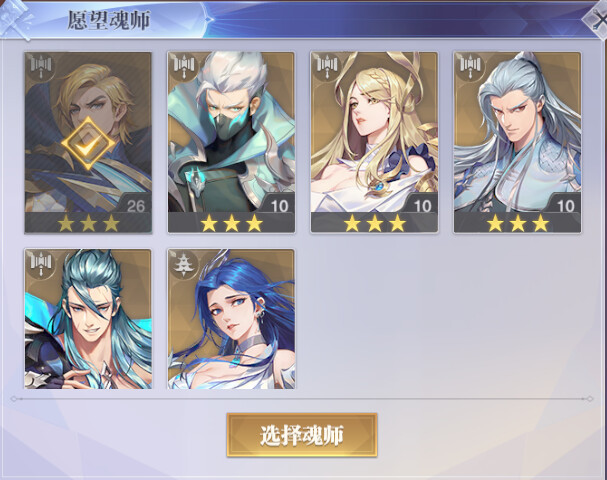Click level 26 badge on blond hero
This screenshot has height=480, width=607.
coord(134,204)
